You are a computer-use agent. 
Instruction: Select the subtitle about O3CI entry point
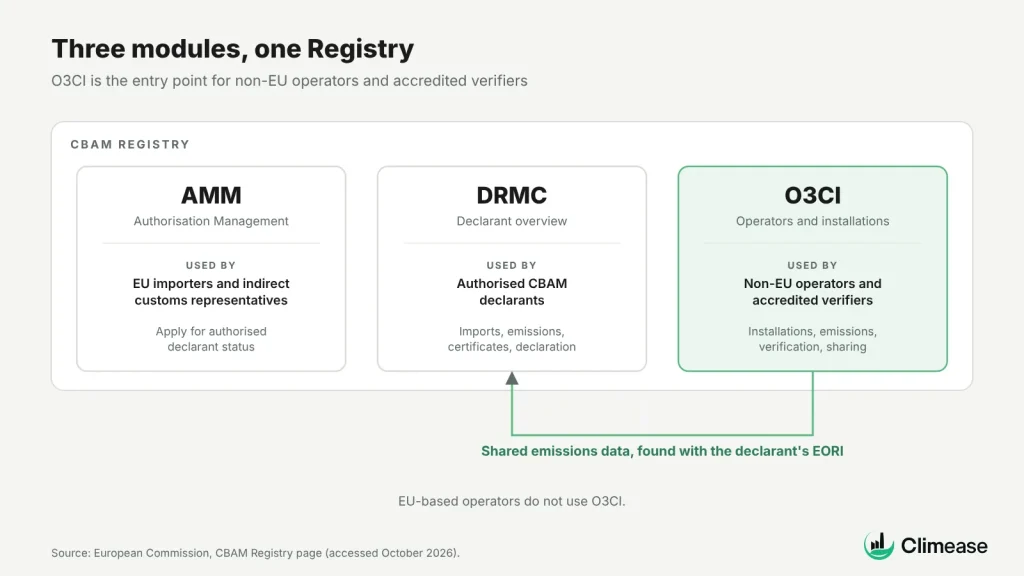[289, 81]
